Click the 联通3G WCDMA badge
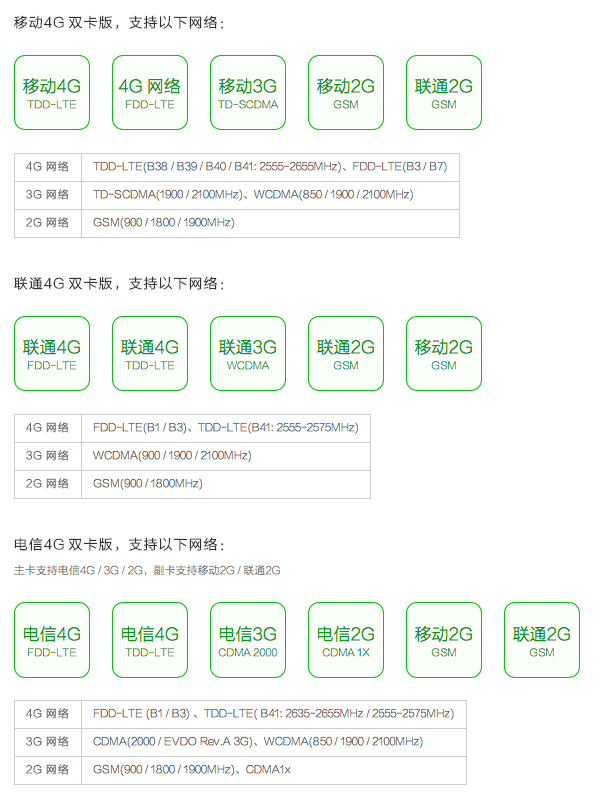Viewport: 611px width, 795px height. pyautogui.click(x=248, y=353)
